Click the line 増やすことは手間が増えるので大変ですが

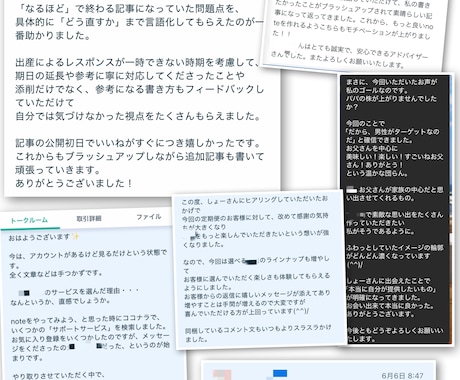pyautogui.click(x=245, y=303)
